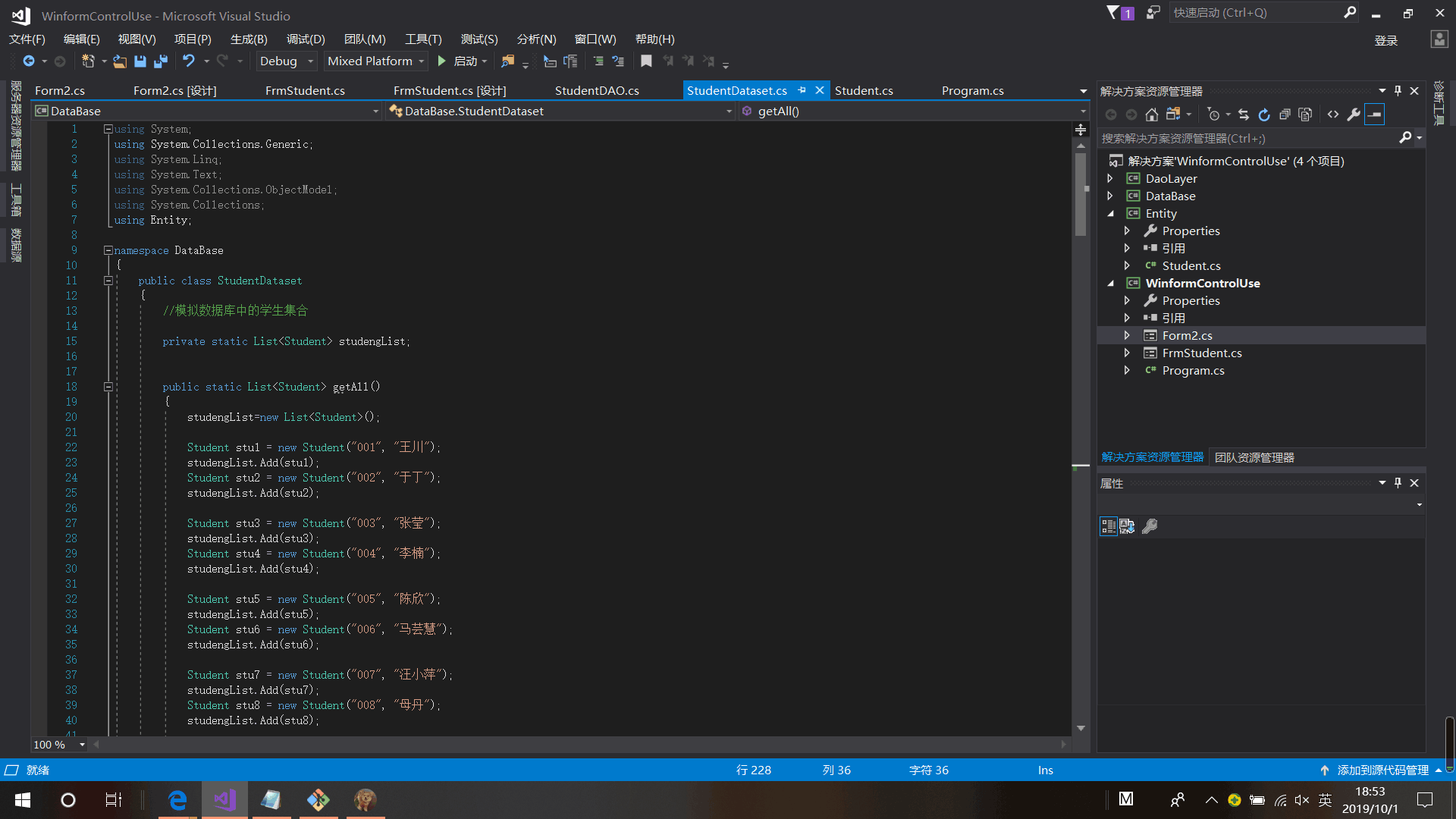Toggle auto-hide pin of Solution Explorer panel
Viewport: 1456px width, 819px height.
click(1398, 91)
